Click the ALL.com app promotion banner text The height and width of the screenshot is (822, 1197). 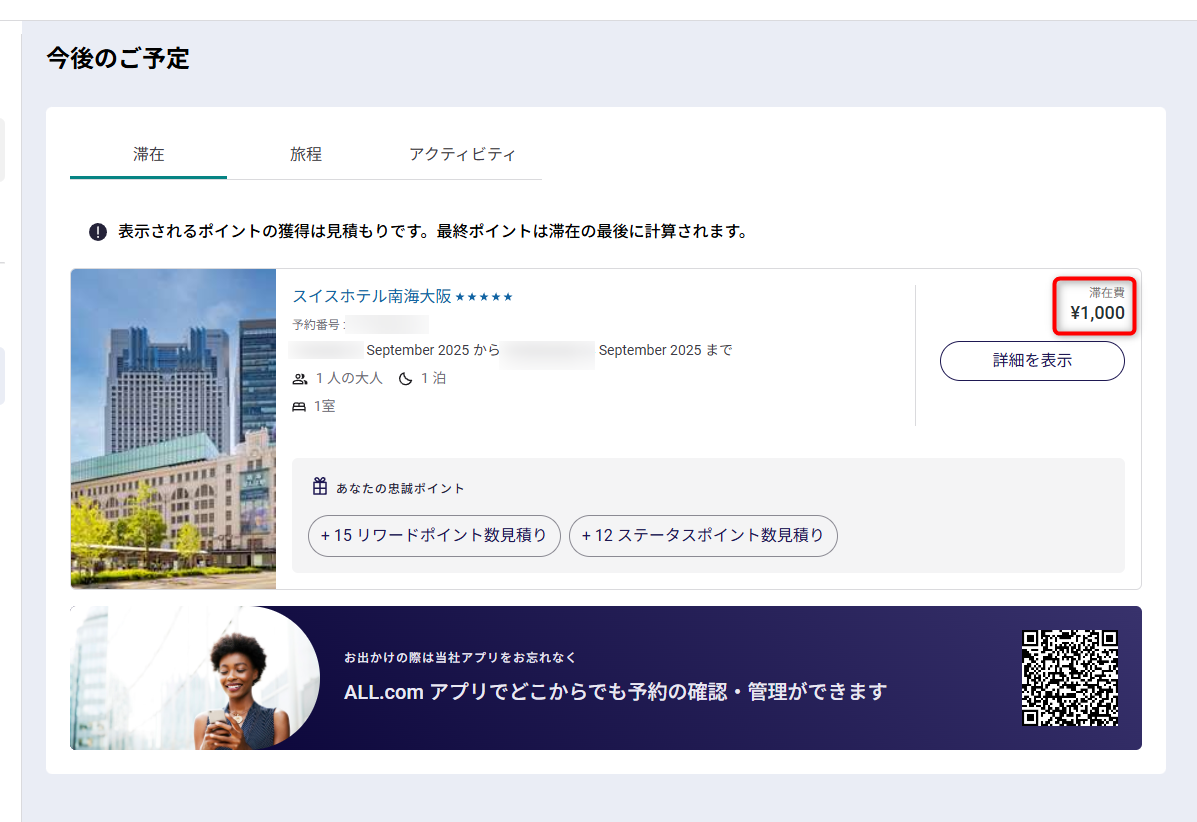point(615,692)
